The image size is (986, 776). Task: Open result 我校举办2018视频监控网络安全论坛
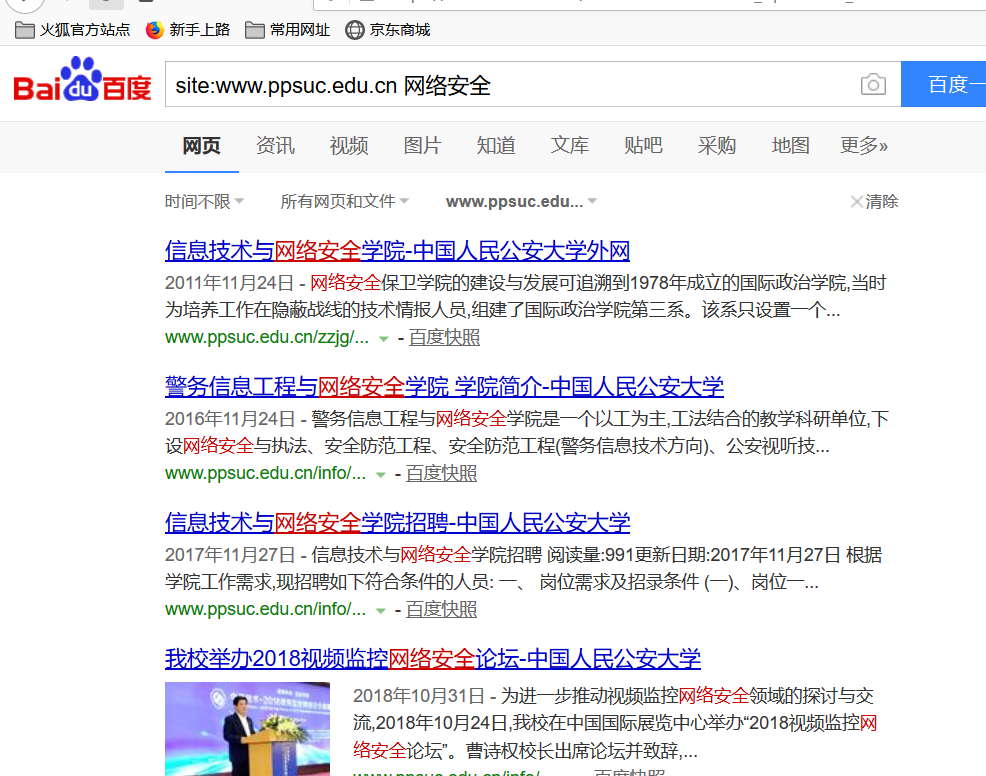pyautogui.click(x=433, y=658)
